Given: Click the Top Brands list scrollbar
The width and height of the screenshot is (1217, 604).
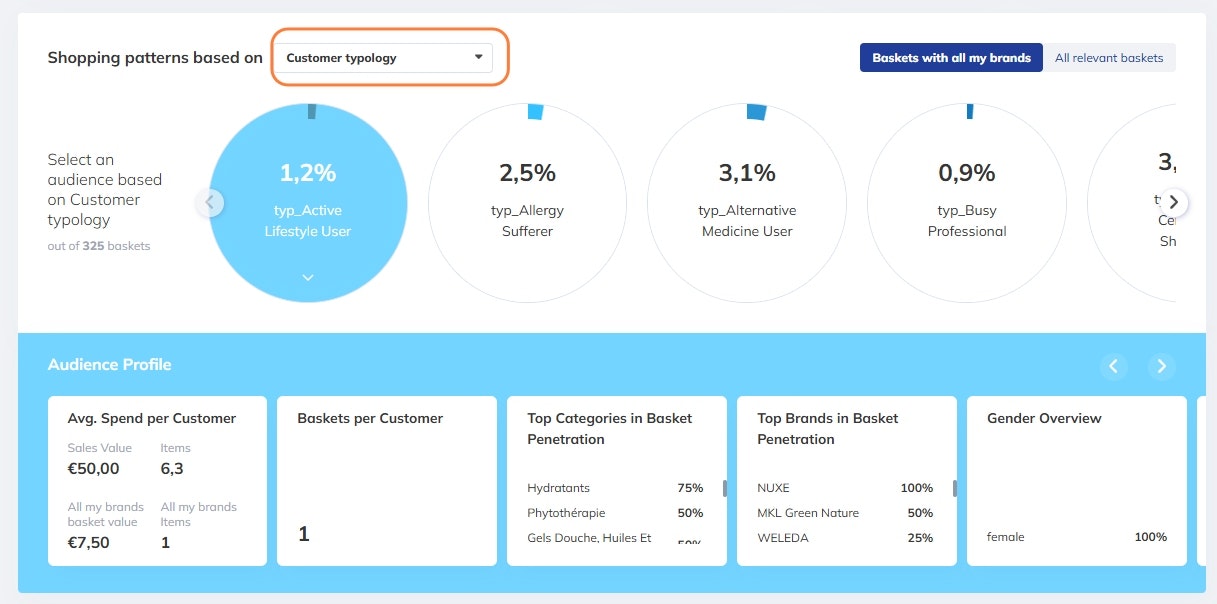Looking at the screenshot, I should pos(955,489).
